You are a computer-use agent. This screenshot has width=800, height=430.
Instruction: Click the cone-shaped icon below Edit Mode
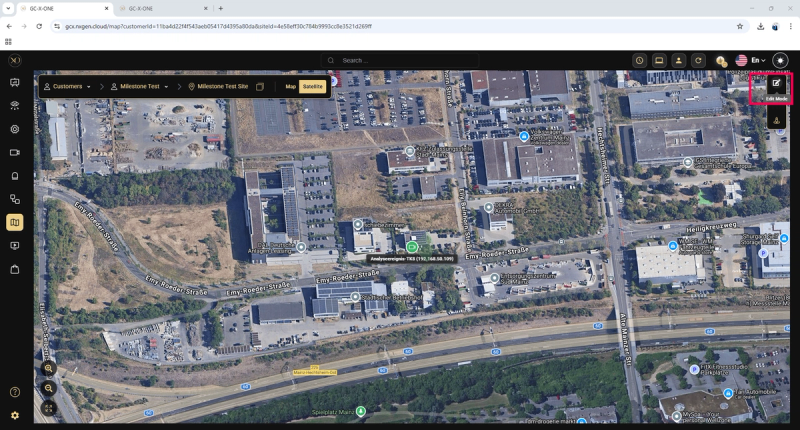pos(776,121)
